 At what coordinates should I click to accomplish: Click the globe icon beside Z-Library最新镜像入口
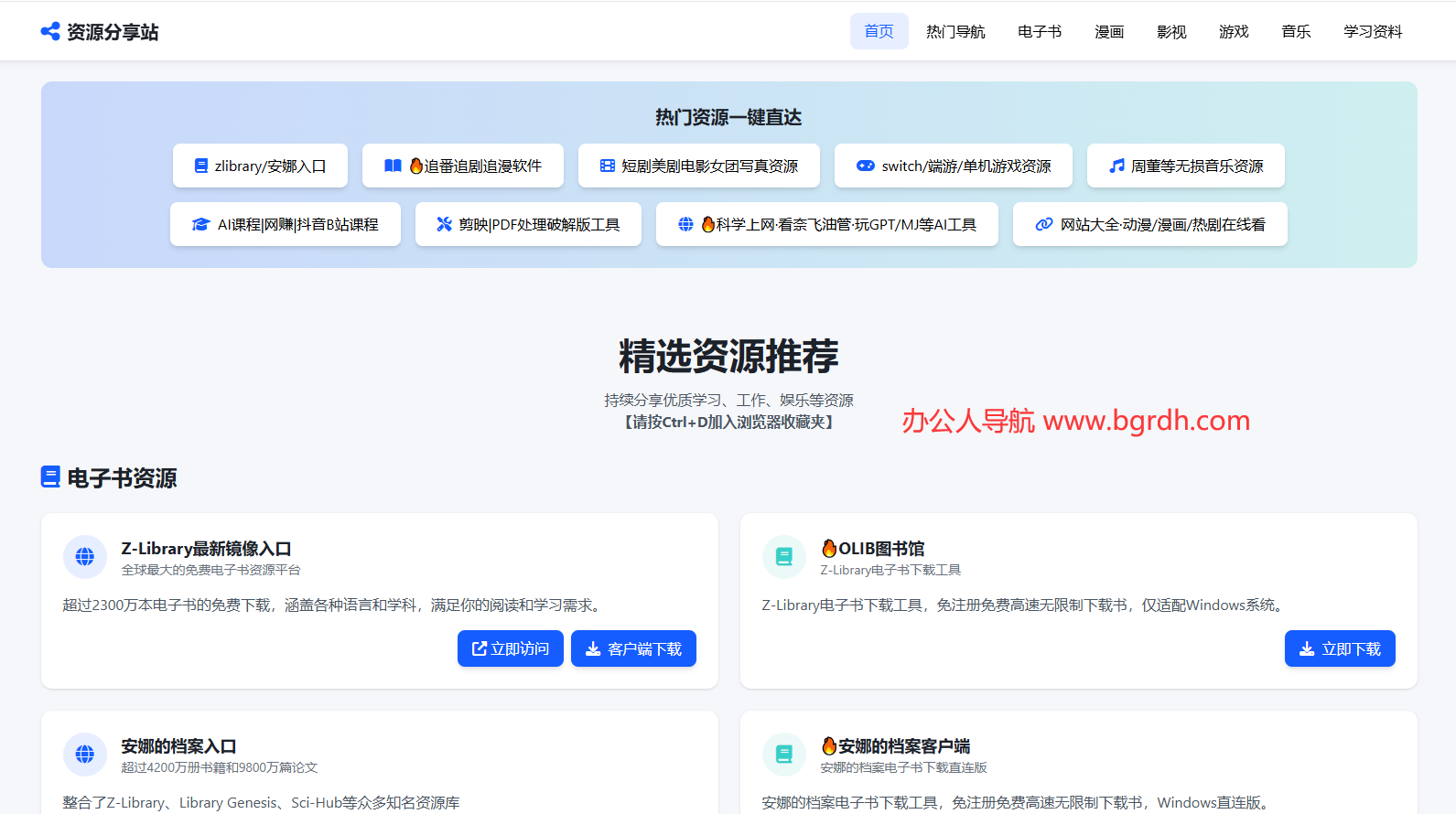tap(85, 557)
